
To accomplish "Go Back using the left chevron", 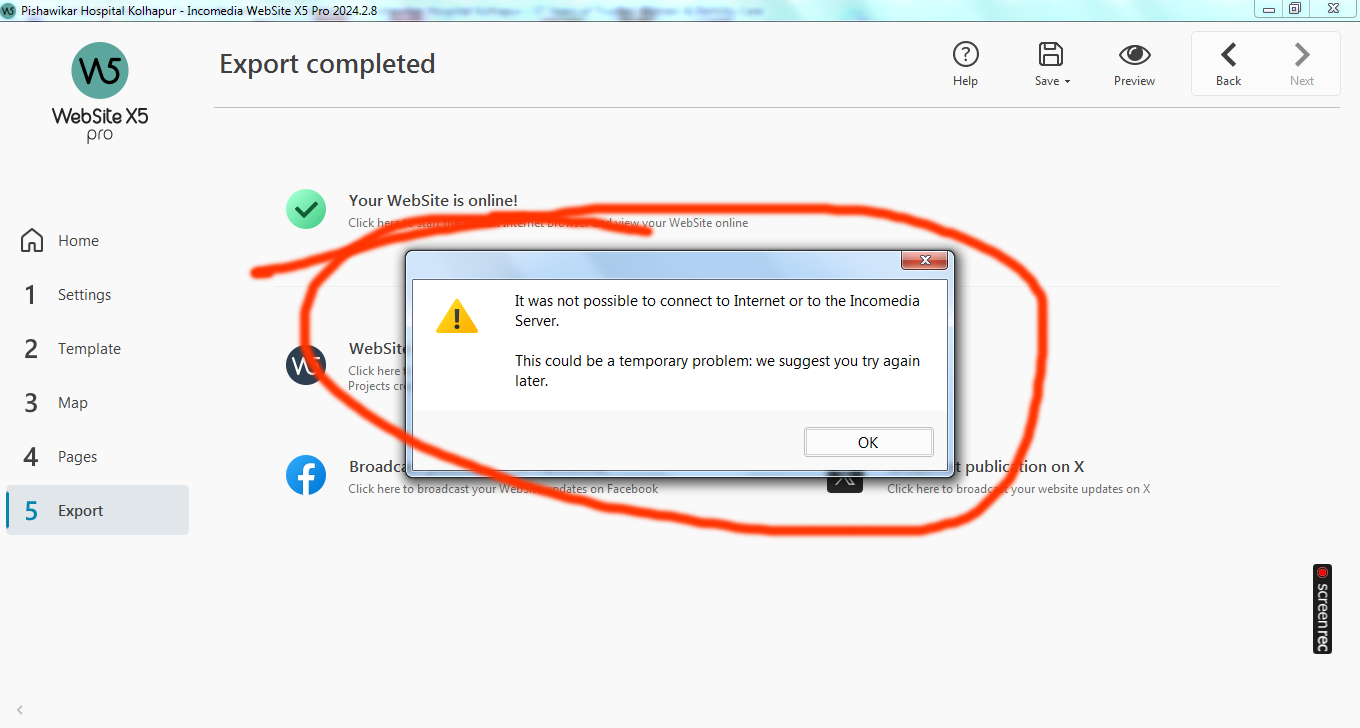I will pyautogui.click(x=1228, y=54).
